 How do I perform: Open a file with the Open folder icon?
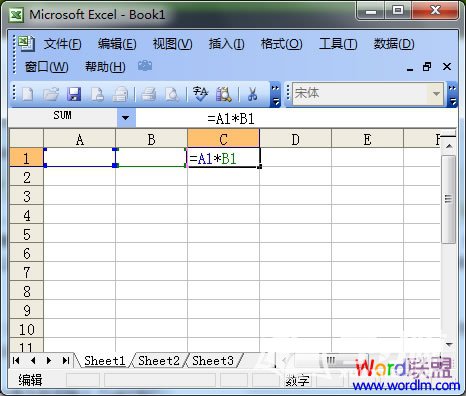click(51, 94)
